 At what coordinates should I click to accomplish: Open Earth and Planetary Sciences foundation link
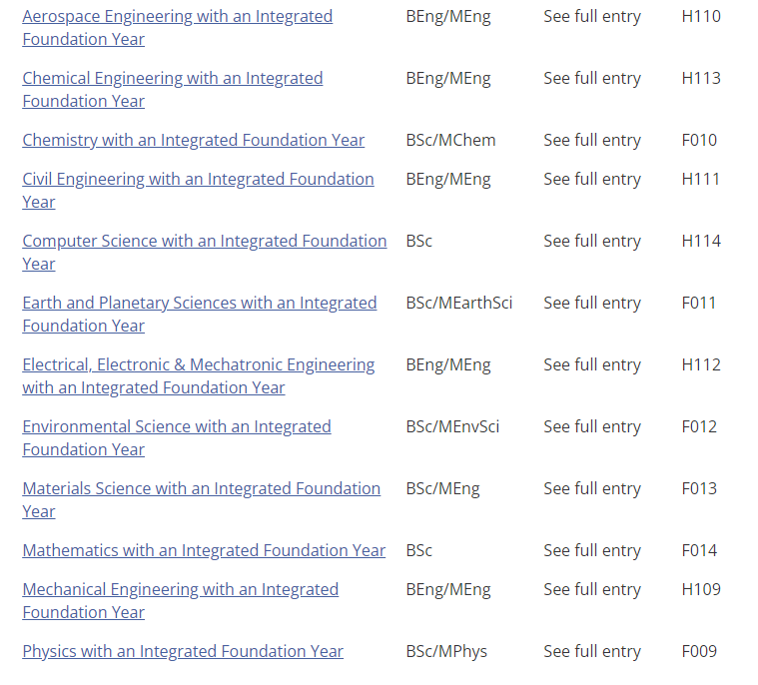(200, 314)
